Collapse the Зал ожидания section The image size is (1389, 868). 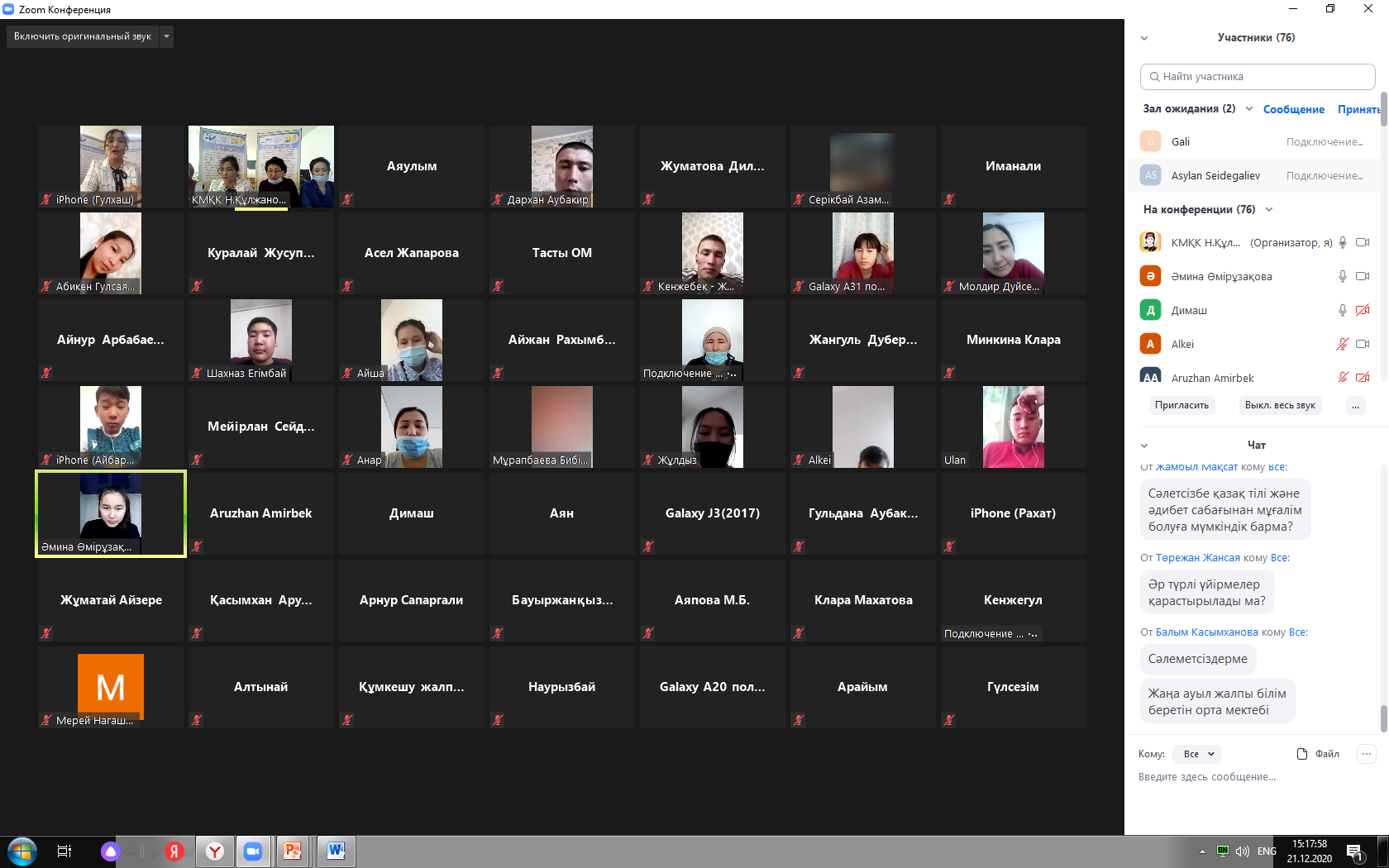[x=1249, y=108]
